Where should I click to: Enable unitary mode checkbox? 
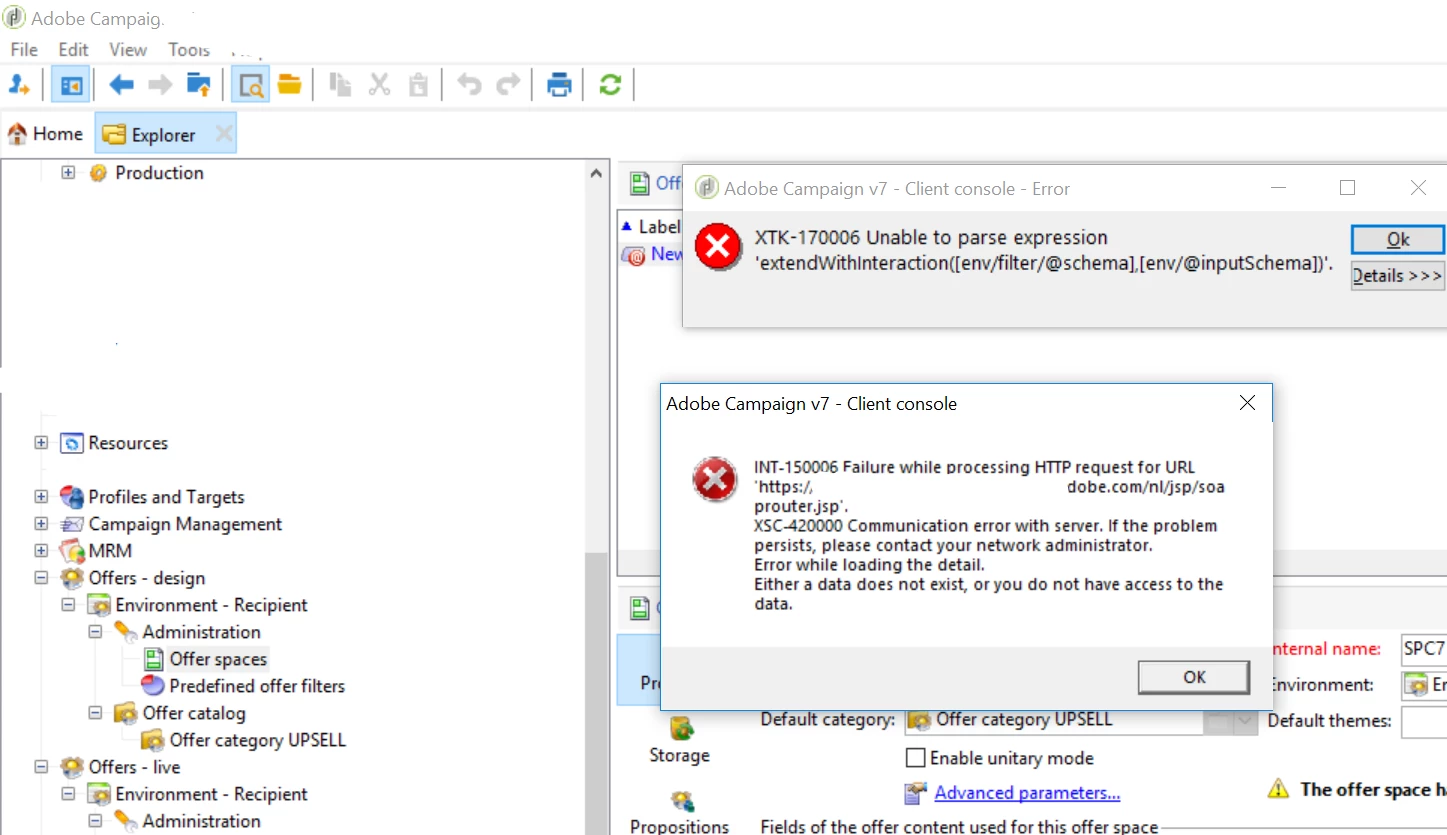915,758
